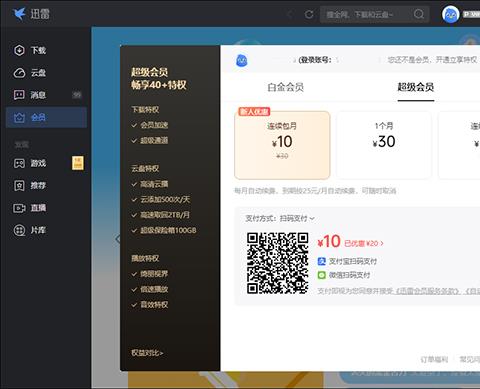Open the 推荐 recommendations icon

pos(19,185)
